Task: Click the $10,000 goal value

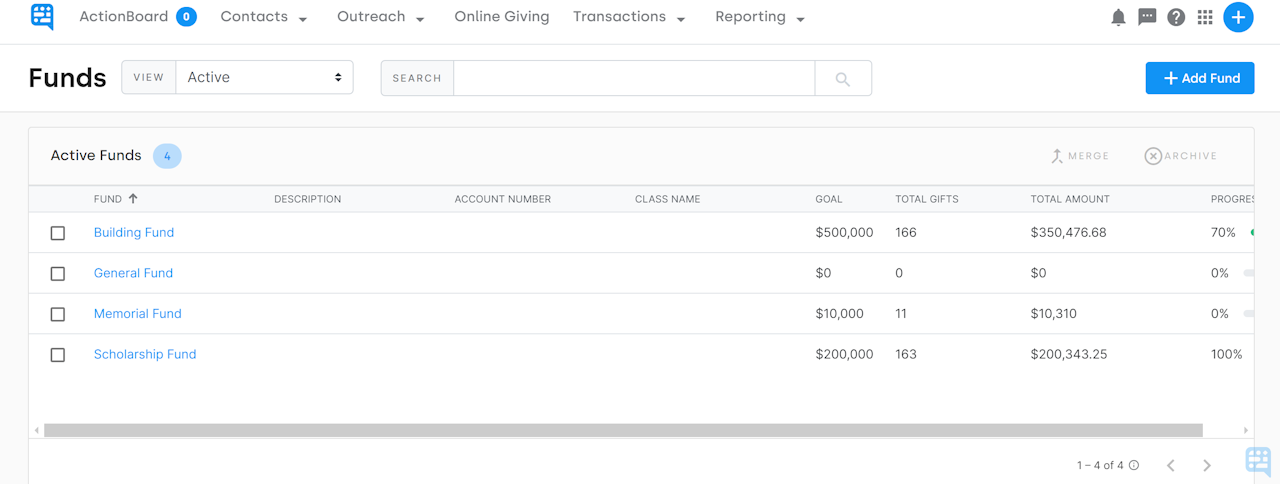Action: pos(840,314)
